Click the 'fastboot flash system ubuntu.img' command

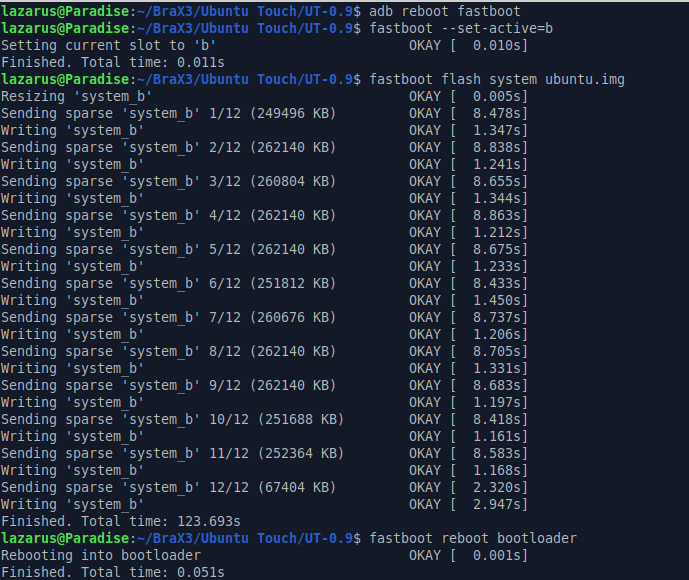(497, 79)
